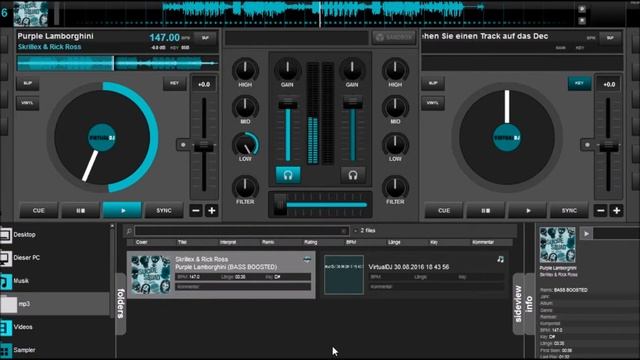
Task: Sort by the Key column
Action: (x=434, y=242)
